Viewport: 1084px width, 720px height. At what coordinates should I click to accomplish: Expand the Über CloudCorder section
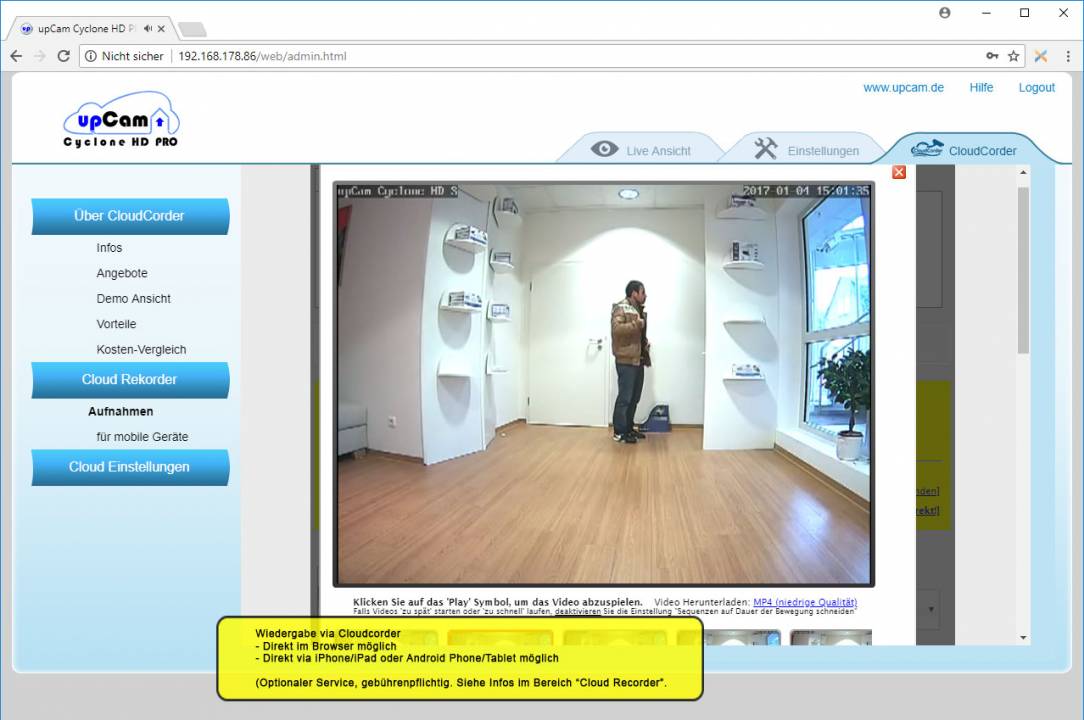tap(130, 216)
